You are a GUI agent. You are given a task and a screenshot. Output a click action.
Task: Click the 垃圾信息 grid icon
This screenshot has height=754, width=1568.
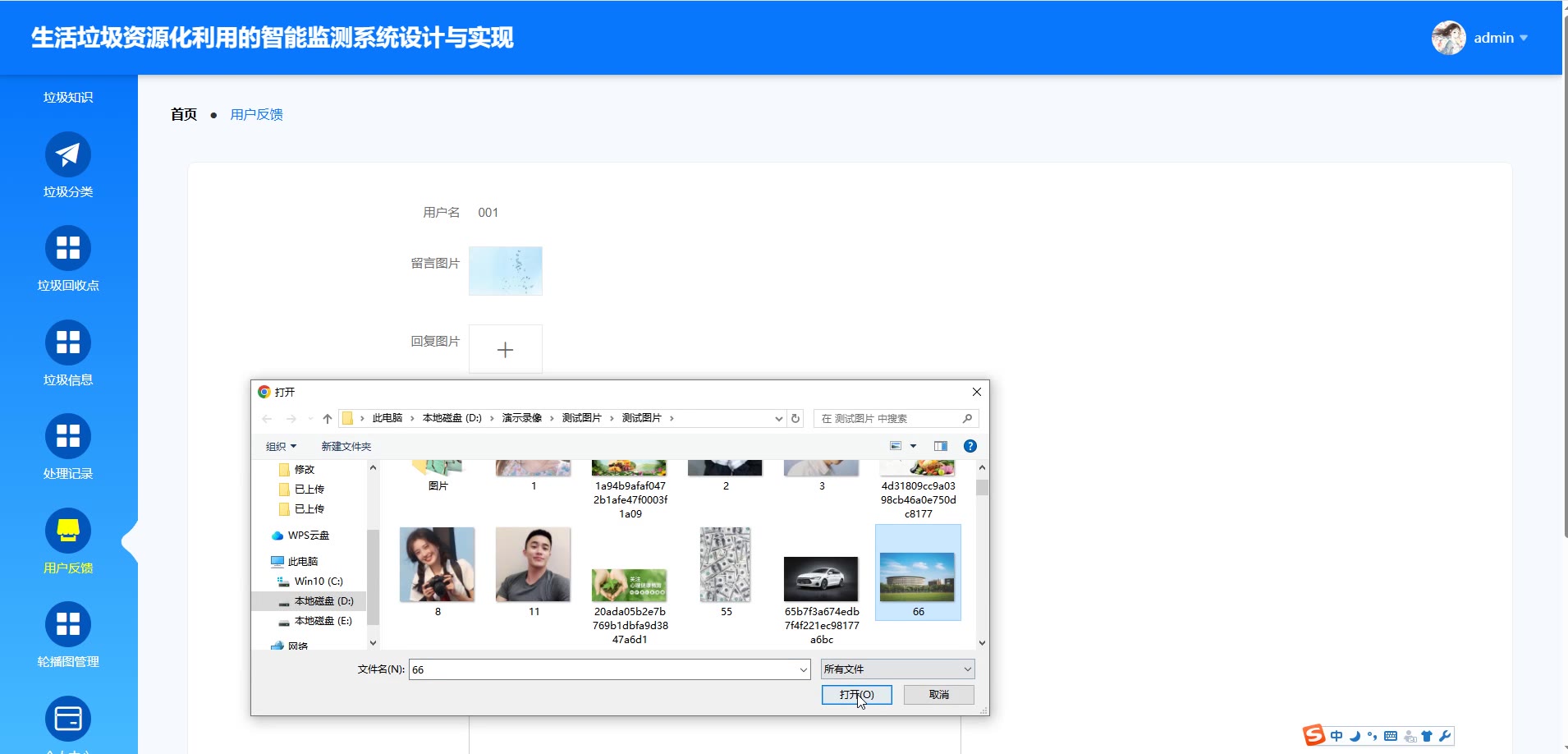[x=67, y=343]
